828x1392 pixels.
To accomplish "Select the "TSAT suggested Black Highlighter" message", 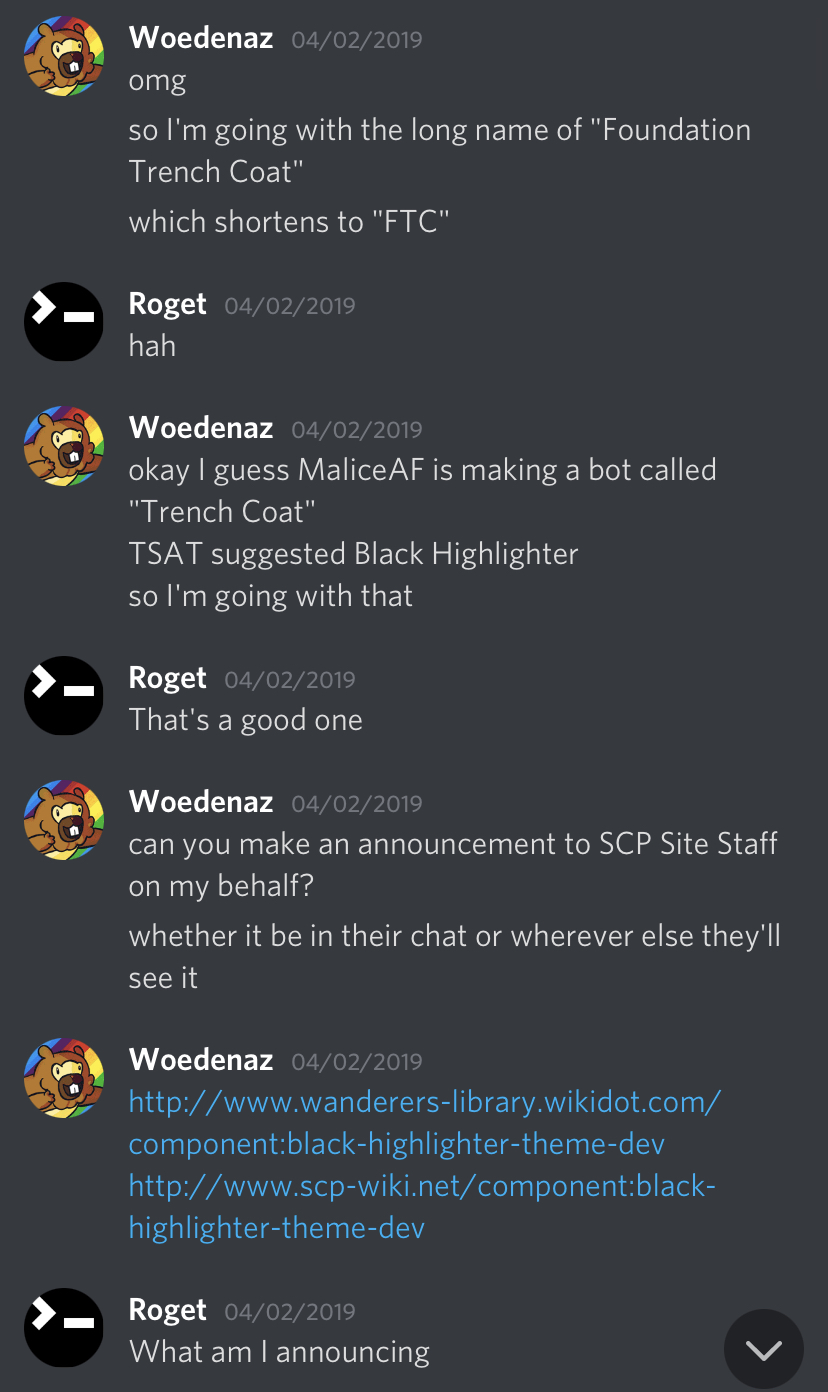I will (353, 553).
